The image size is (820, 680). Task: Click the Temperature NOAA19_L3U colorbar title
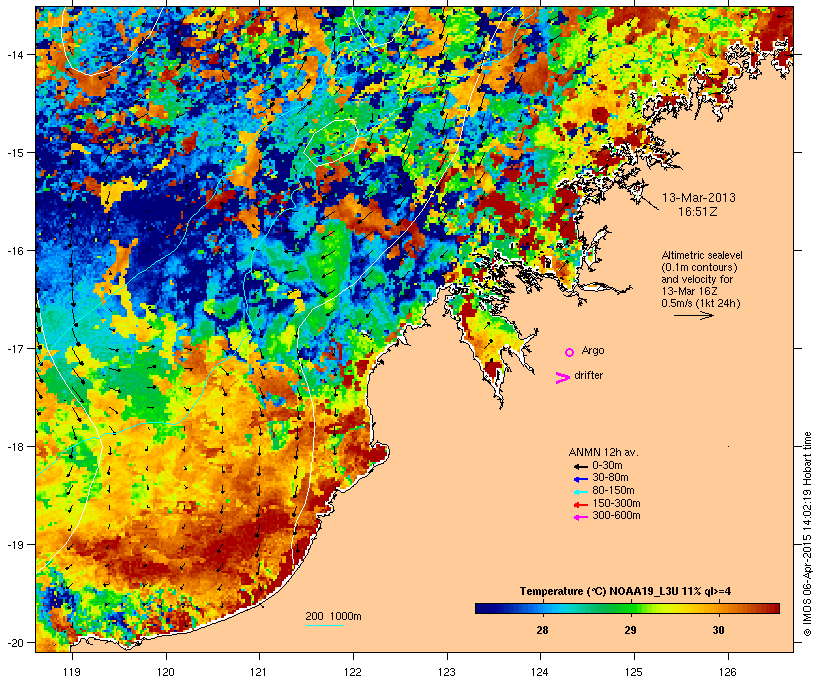click(625, 592)
